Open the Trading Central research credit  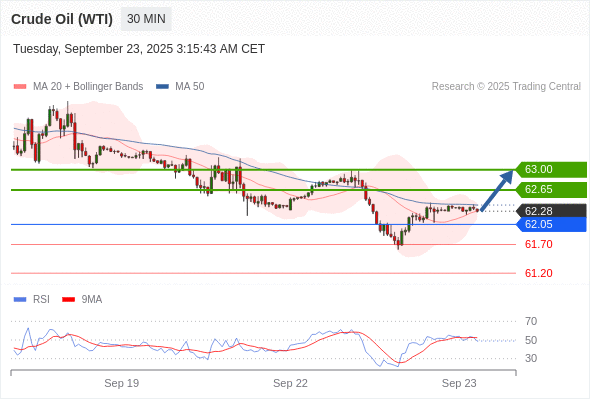[x=506, y=87]
